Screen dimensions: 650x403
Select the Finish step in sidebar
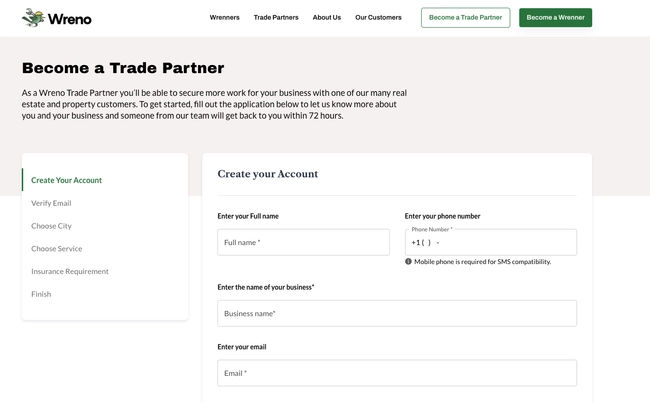(41, 294)
